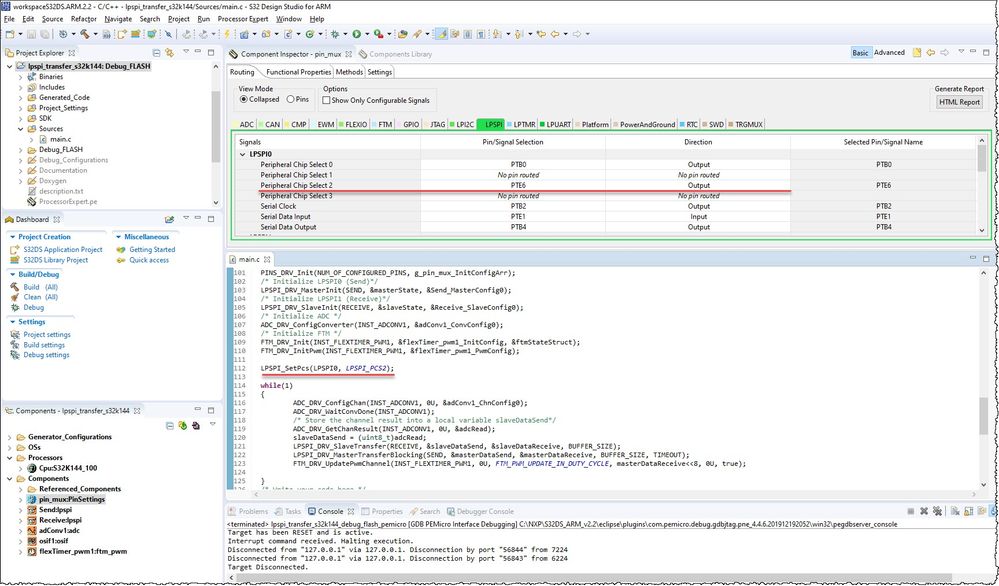Click the Dashboard panel toolbar icon
Screen dimensions: 999x586
[169, 219]
